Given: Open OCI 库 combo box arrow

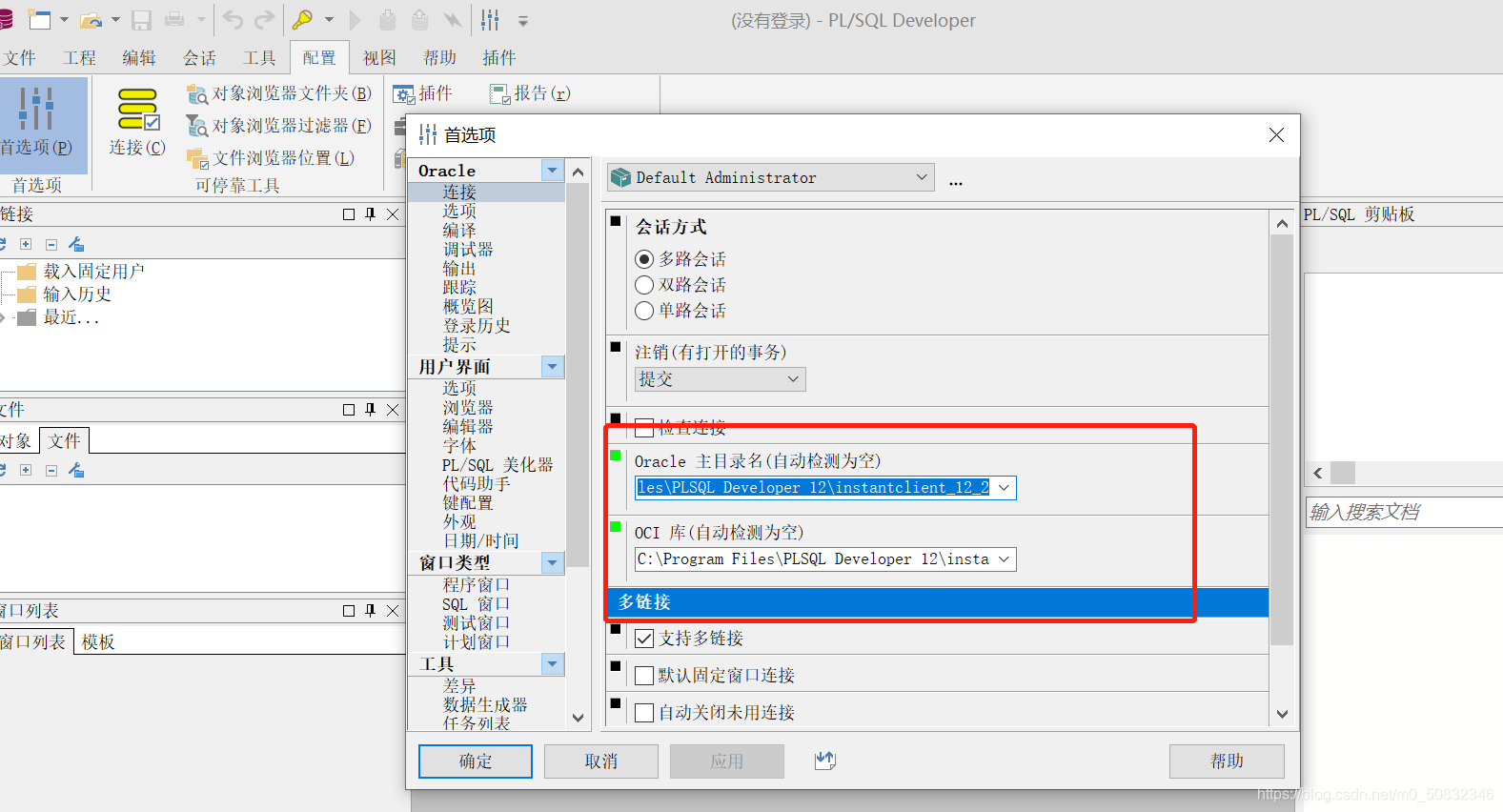Looking at the screenshot, I should (x=1004, y=559).
